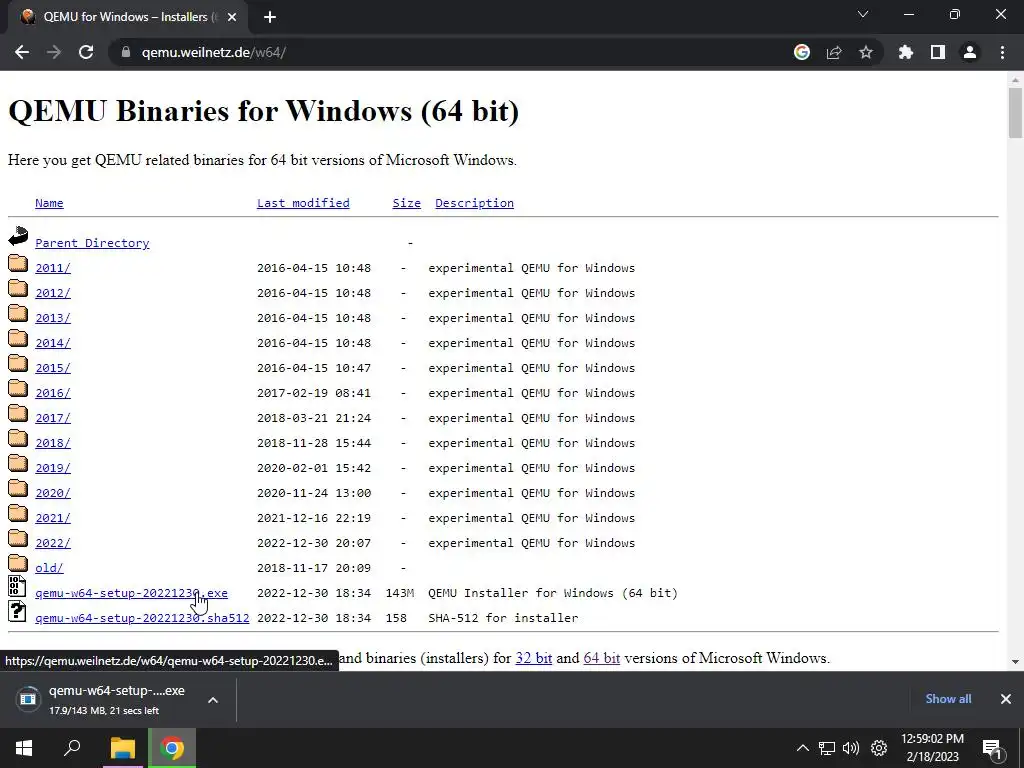Toggle the browser side panel icon

(938, 52)
